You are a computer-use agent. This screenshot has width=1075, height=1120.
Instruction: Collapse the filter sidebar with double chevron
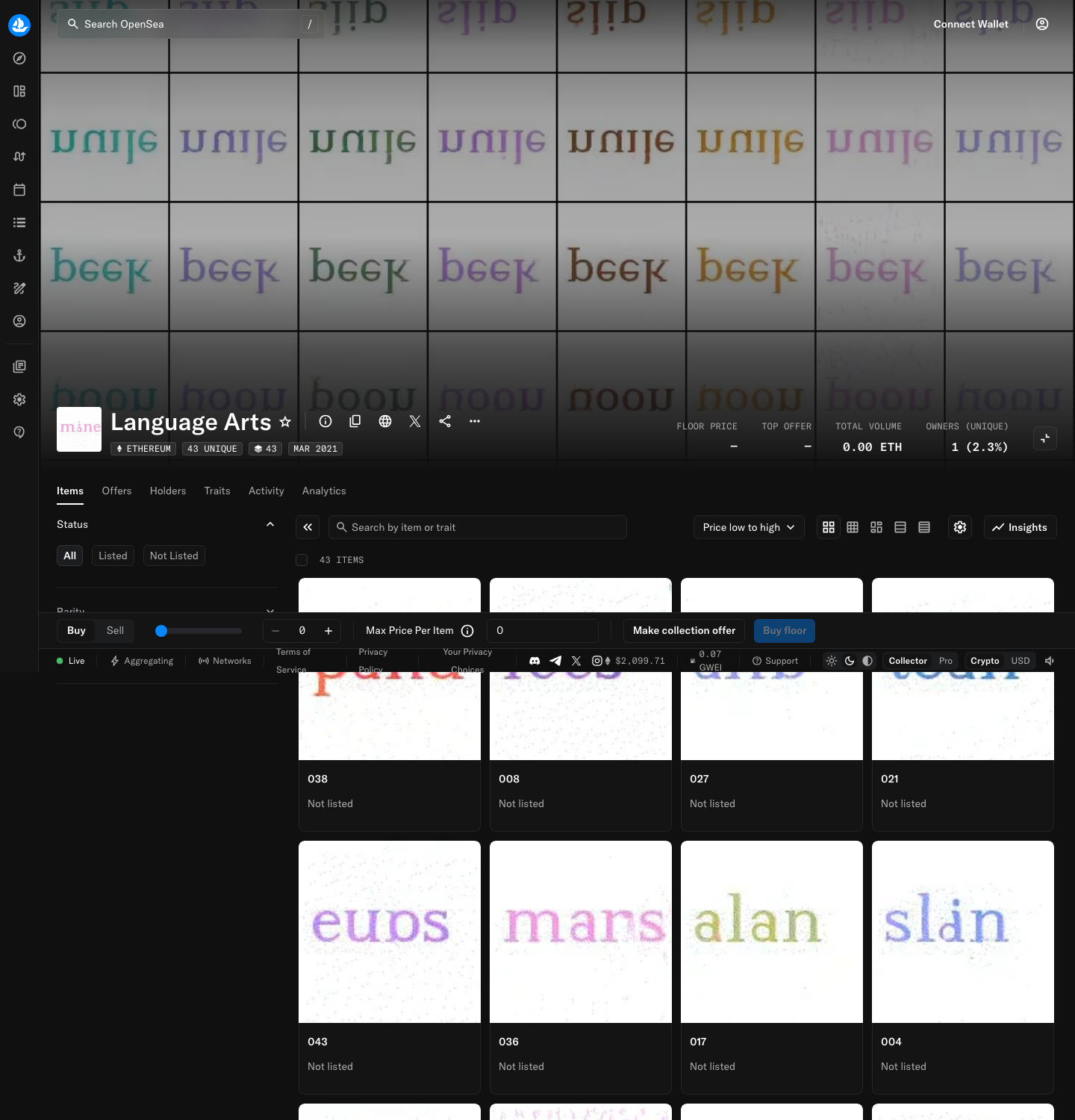point(308,527)
